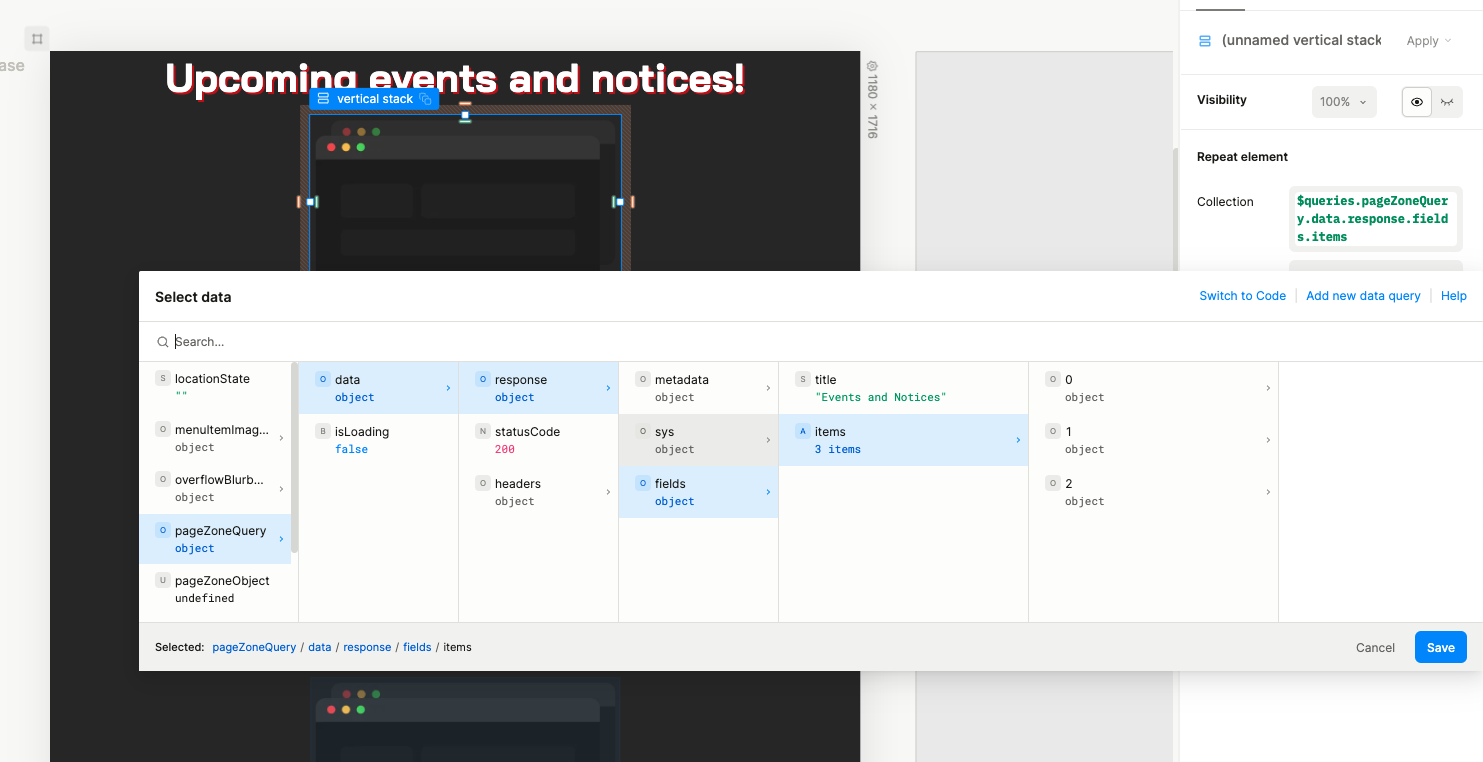Click the vertical stack icon in properties header
This screenshot has height=762, width=1483.
click(x=1204, y=41)
